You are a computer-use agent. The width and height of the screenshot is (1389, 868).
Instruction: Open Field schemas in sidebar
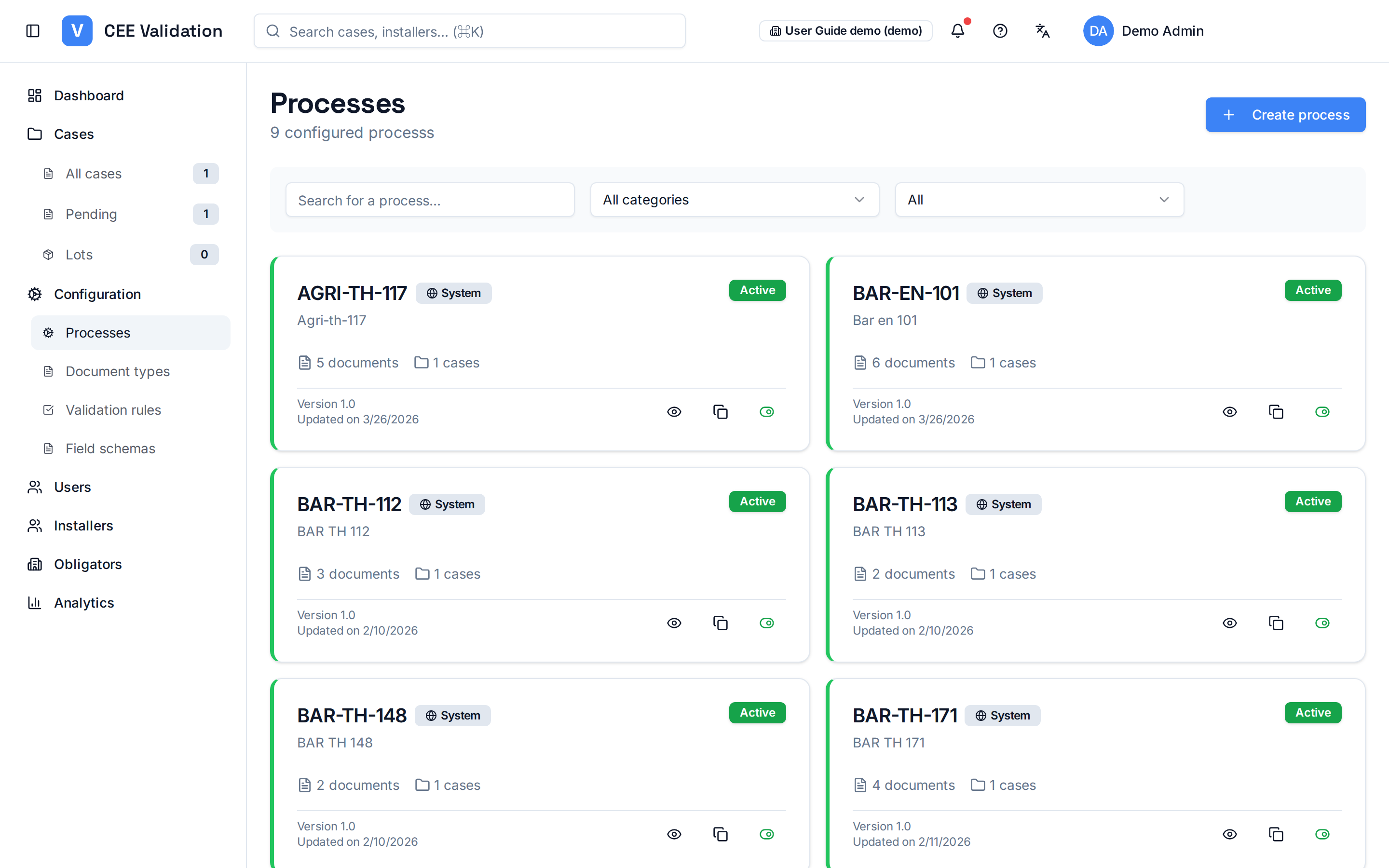coord(130,448)
